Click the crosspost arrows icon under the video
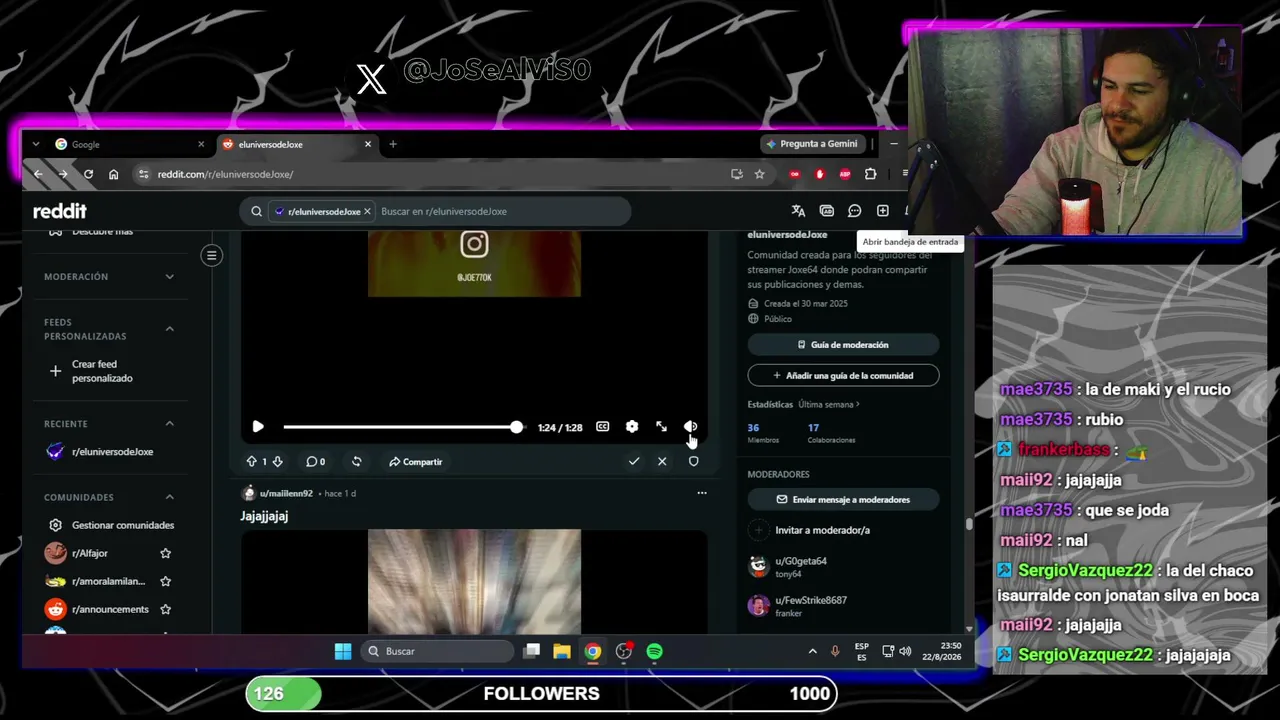This screenshot has width=1280, height=720. [357, 462]
